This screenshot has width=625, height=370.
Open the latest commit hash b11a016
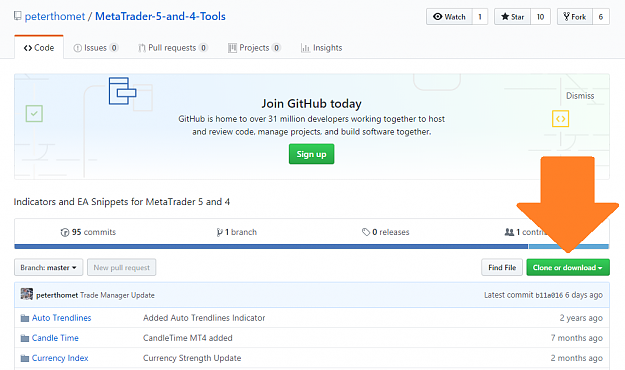coord(549,295)
